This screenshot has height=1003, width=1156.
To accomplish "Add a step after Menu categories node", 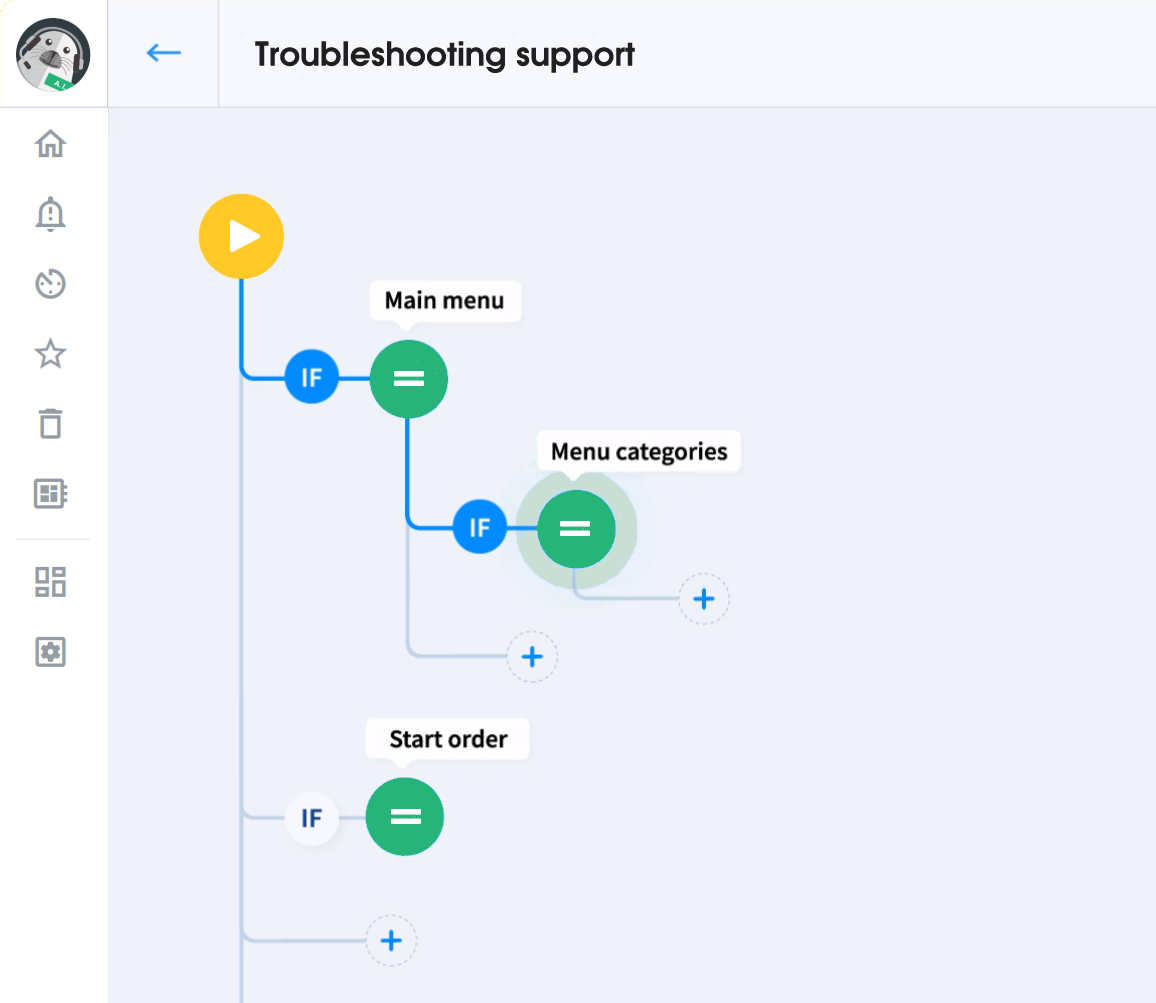I will point(704,599).
